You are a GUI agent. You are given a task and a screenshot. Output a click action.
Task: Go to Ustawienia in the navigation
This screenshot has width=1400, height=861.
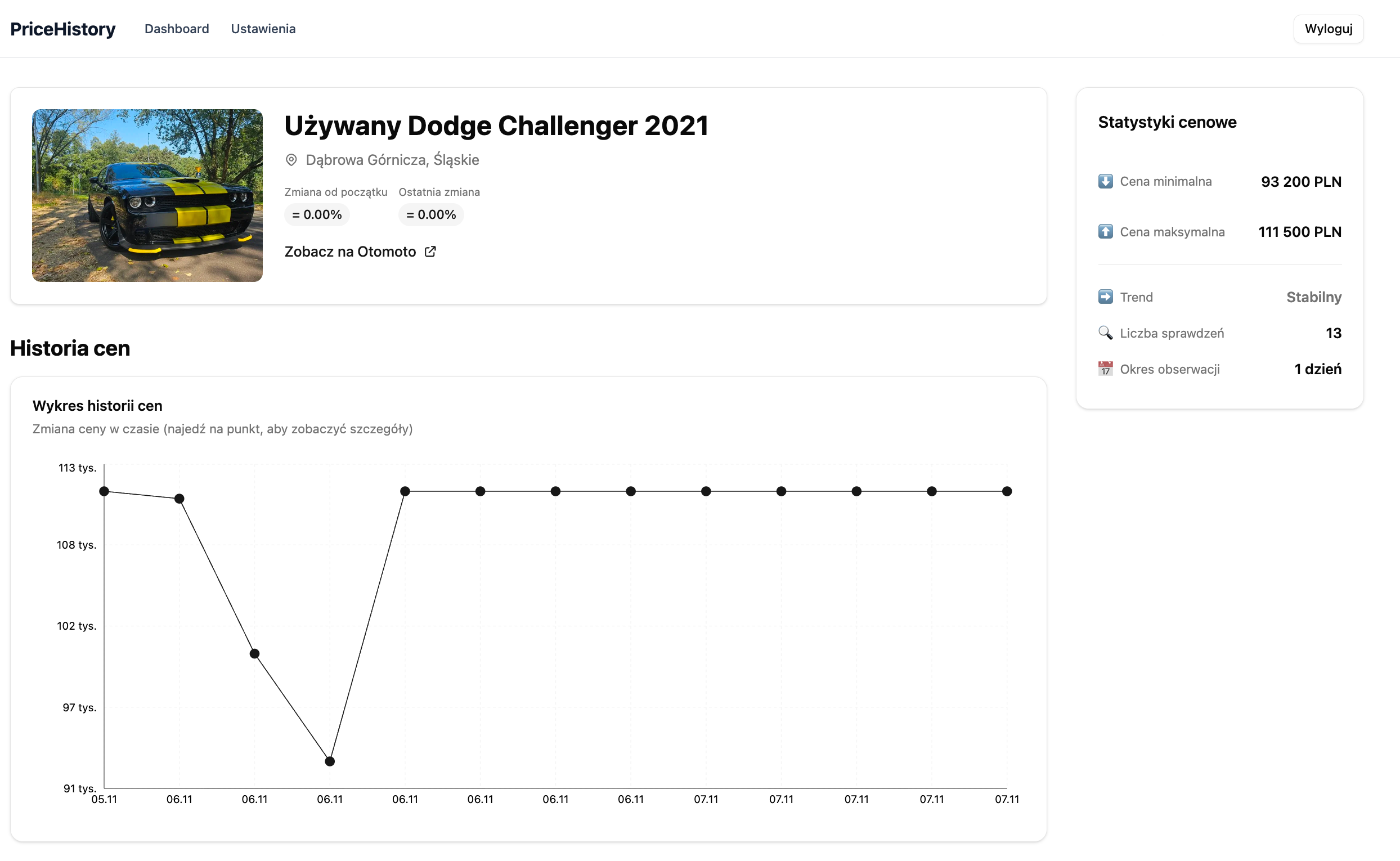click(x=263, y=29)
